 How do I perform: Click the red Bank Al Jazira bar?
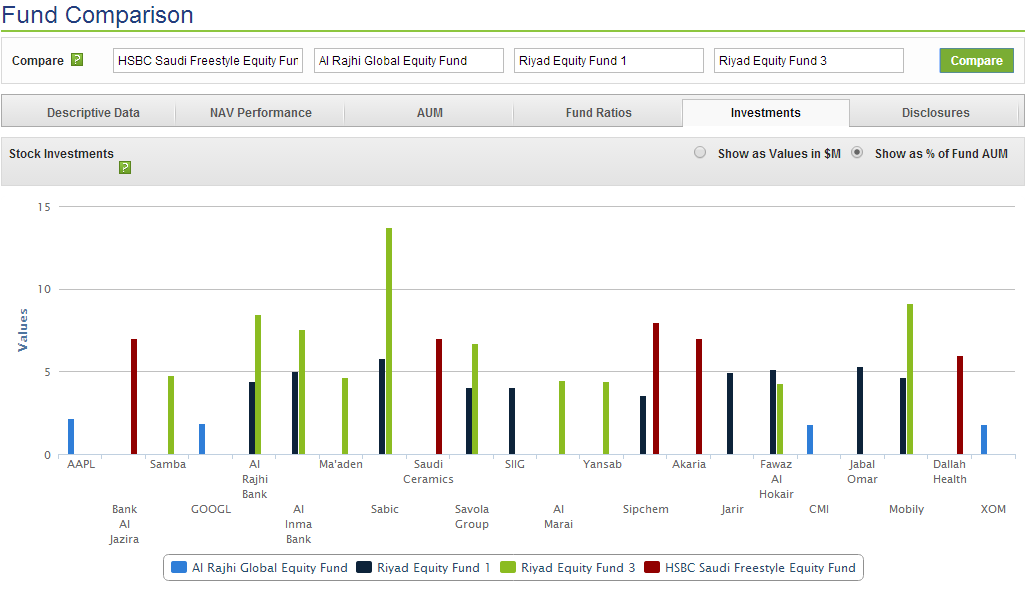tap(134, 397)
